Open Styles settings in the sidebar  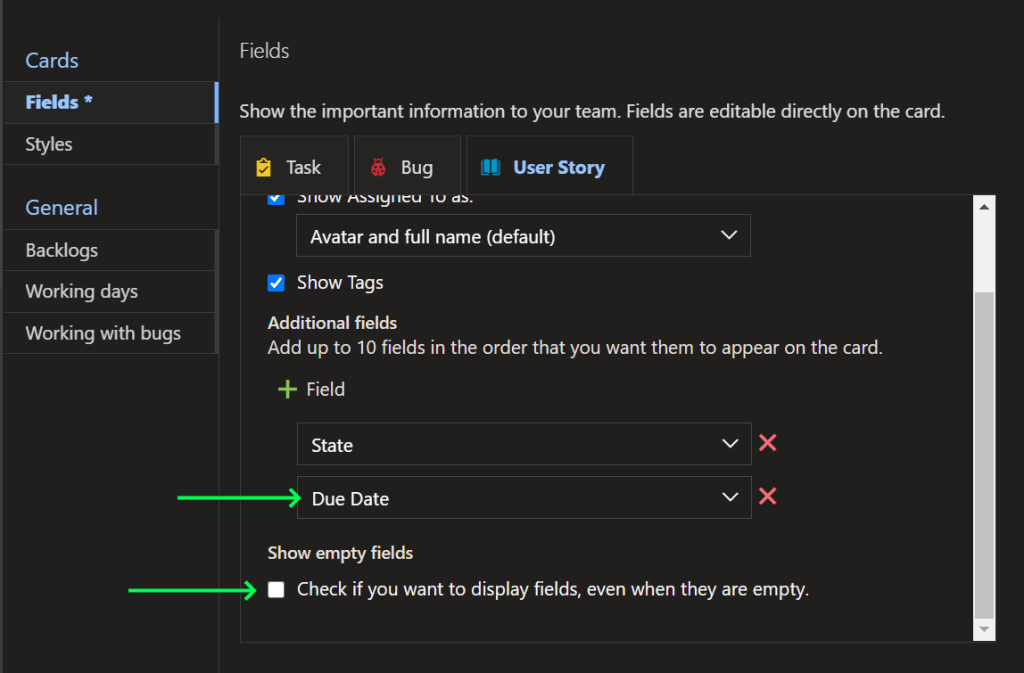click(x=49, y=144)
